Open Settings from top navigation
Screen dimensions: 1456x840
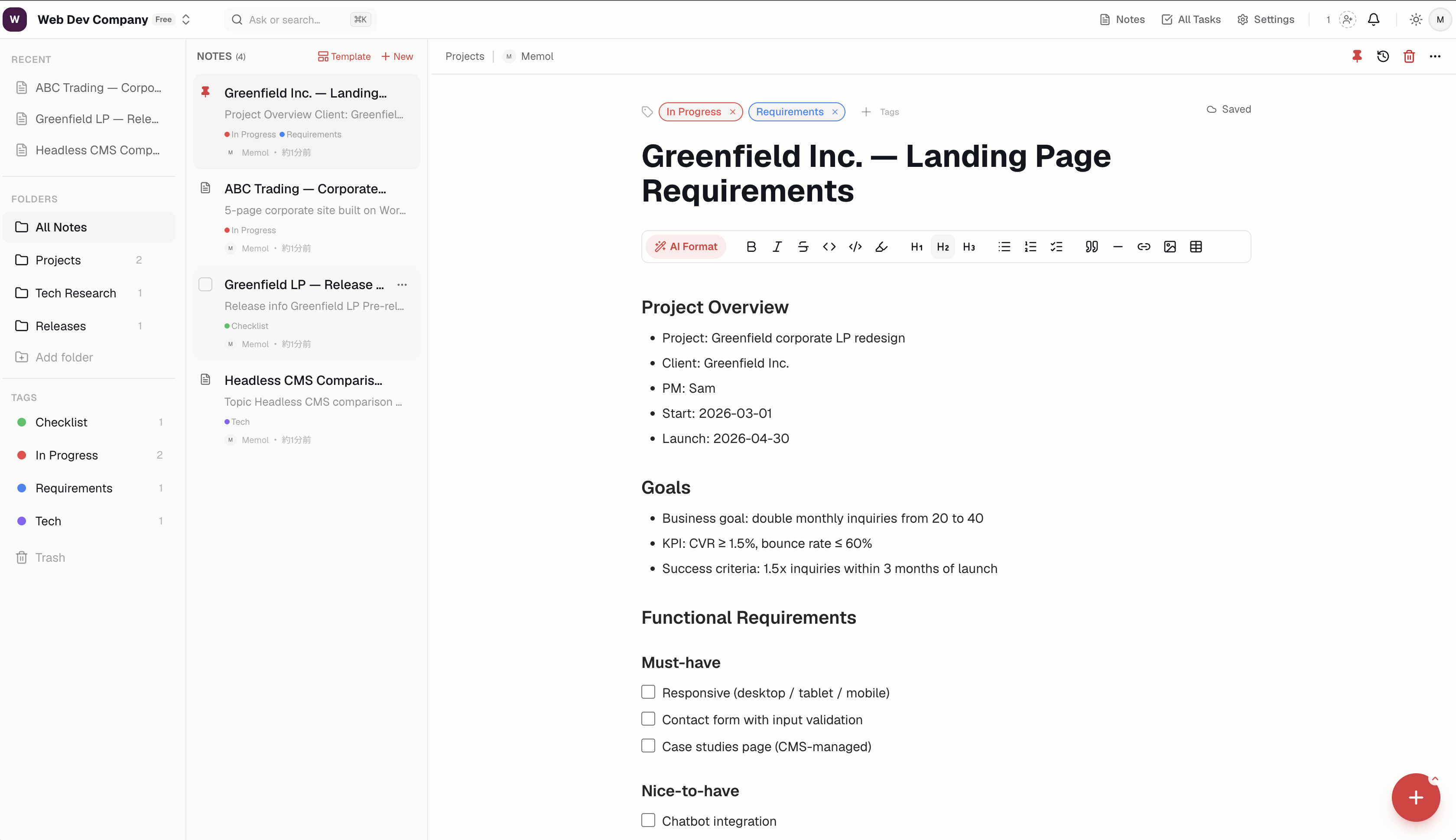click(1266, 20)
